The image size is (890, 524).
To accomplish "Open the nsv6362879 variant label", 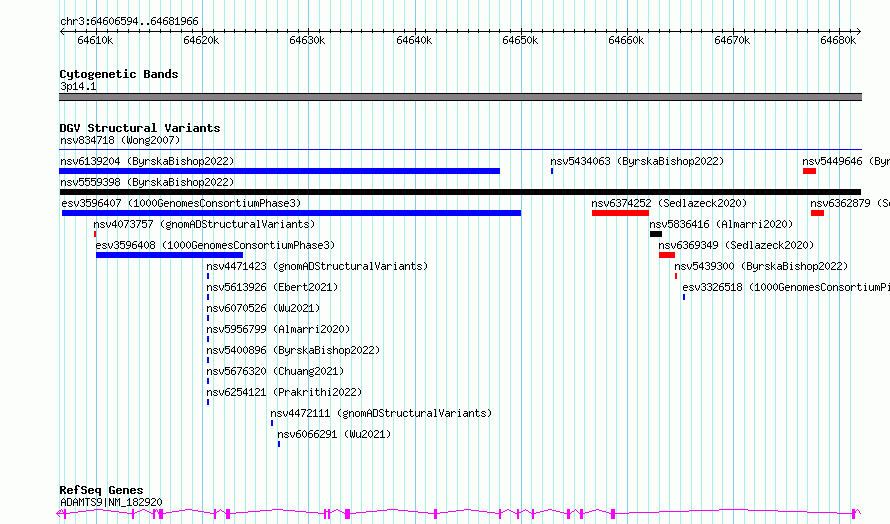I will click(850, 203).
